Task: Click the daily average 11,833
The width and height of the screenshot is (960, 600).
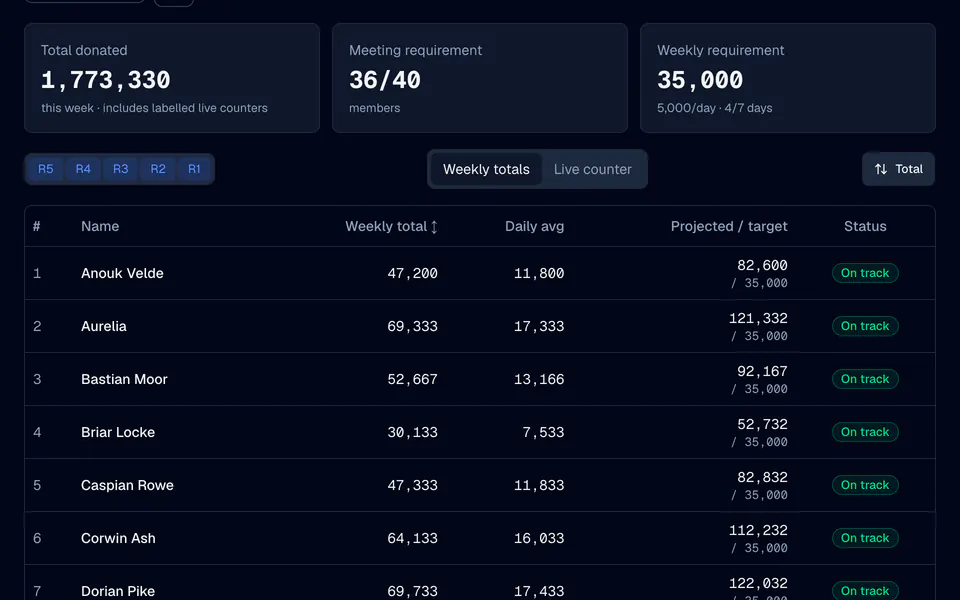Action: [x=539, y=485]
